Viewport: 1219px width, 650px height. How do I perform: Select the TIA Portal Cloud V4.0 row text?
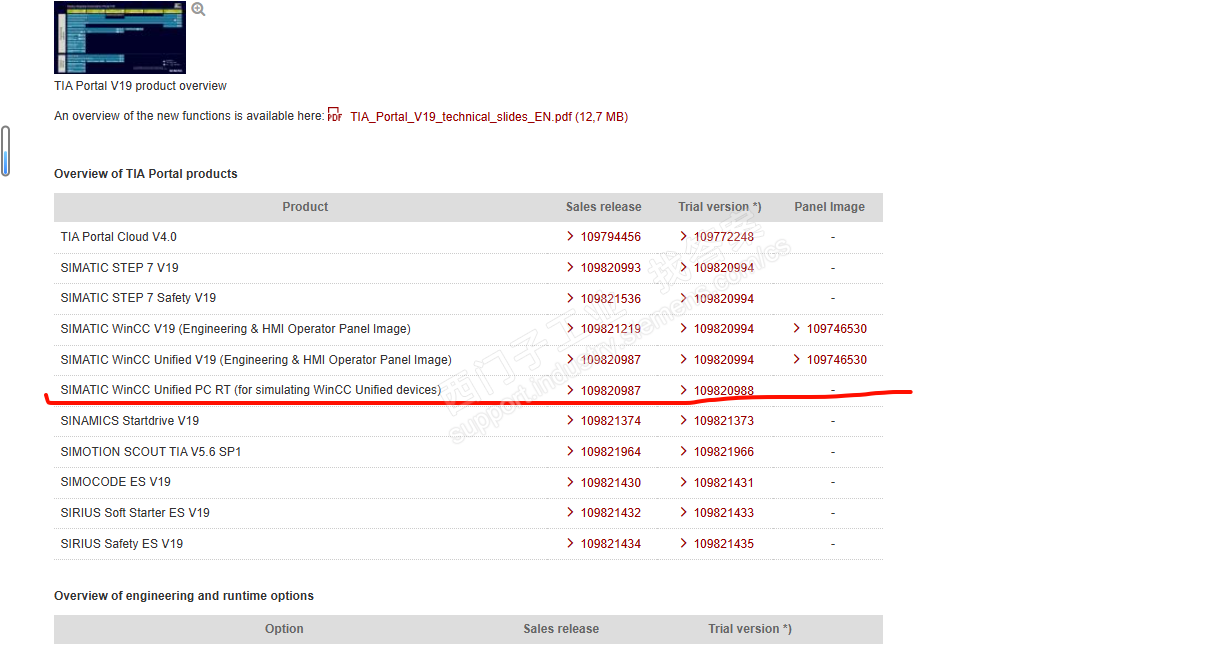119,237
